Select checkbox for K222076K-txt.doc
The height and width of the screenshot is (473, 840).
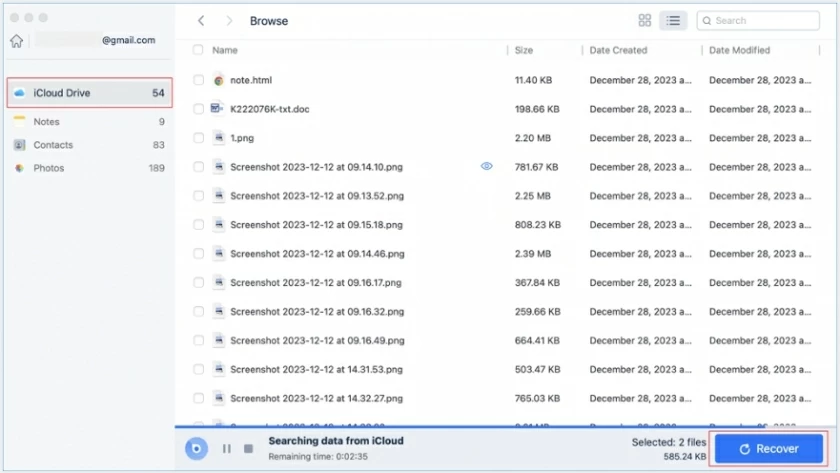pyautogui.click(x=198, y=109)
